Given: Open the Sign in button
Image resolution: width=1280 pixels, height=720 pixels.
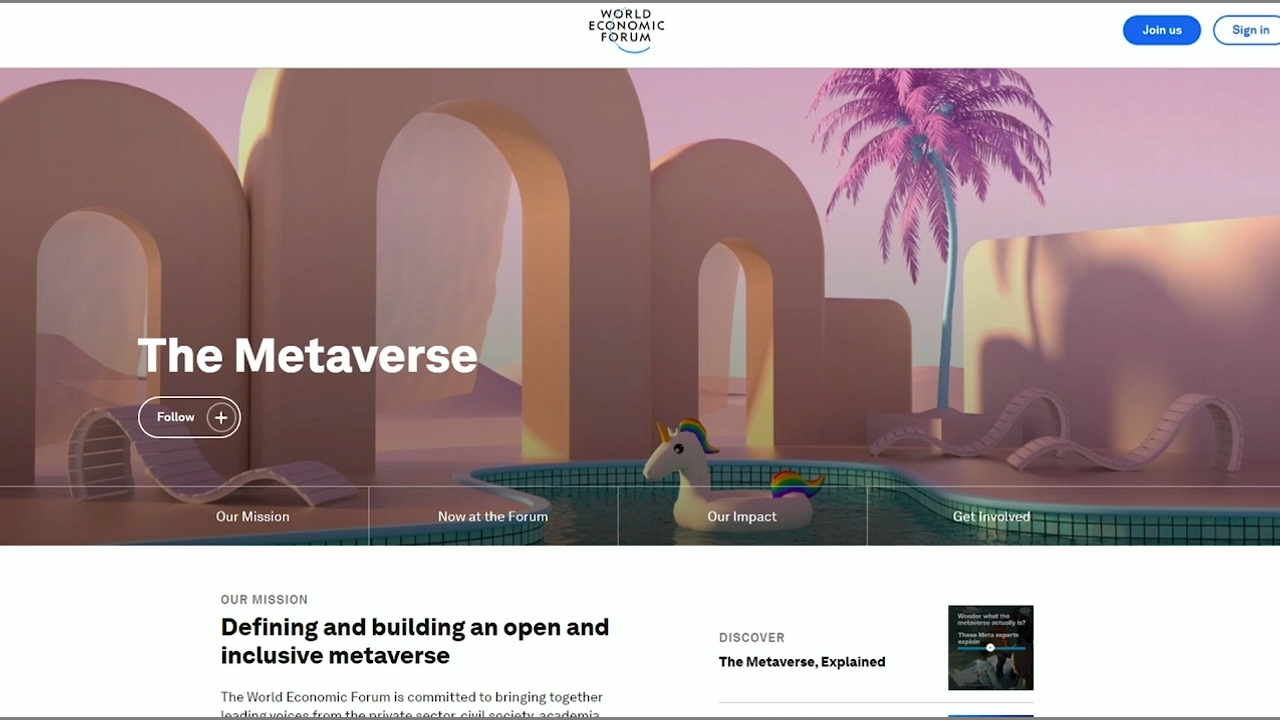Looking at the screenshot, I should click(x=1249, y=30).
